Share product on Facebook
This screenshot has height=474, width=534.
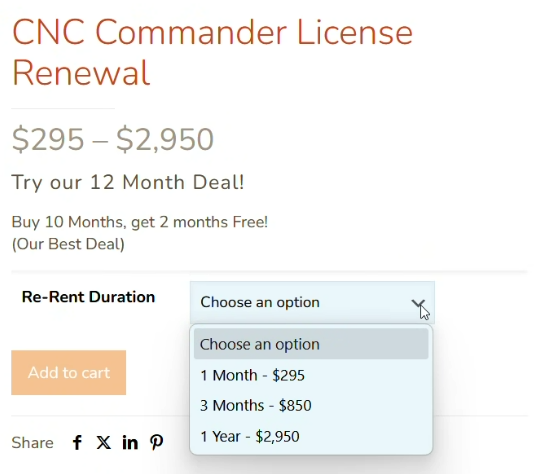pyautogui.click(x=77, y=443)
